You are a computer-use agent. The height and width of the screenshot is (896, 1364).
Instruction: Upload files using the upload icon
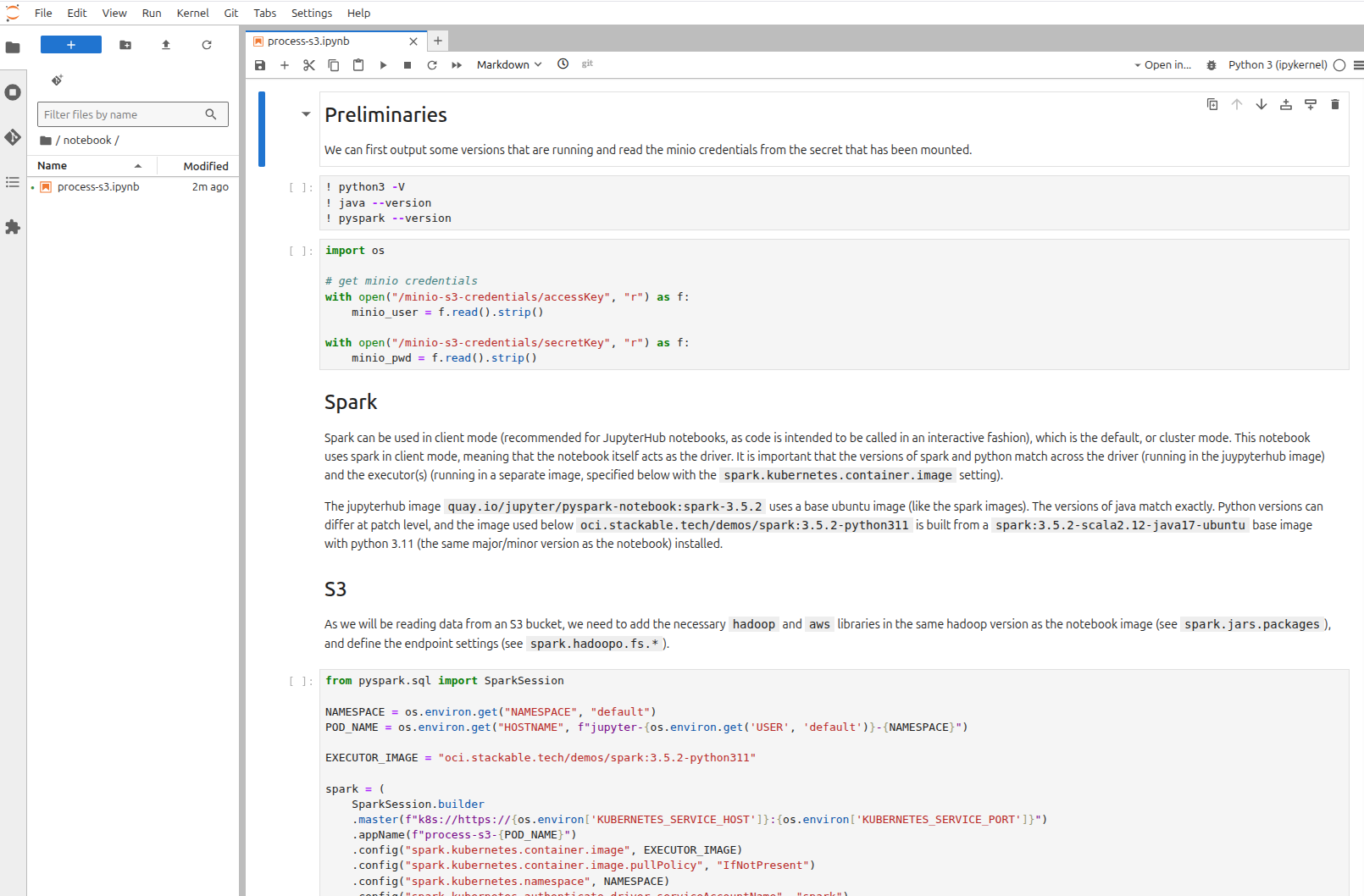166,45
